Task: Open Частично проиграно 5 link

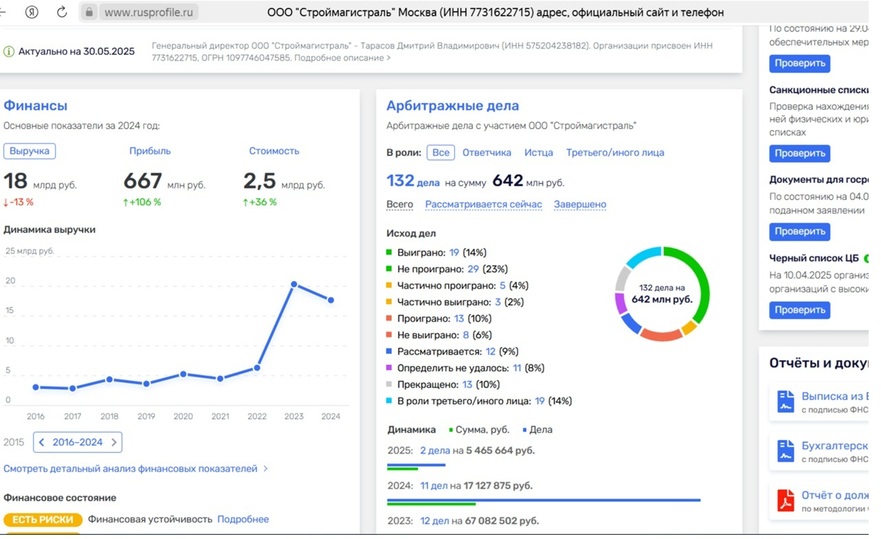Action: click(x=502, y=286)
